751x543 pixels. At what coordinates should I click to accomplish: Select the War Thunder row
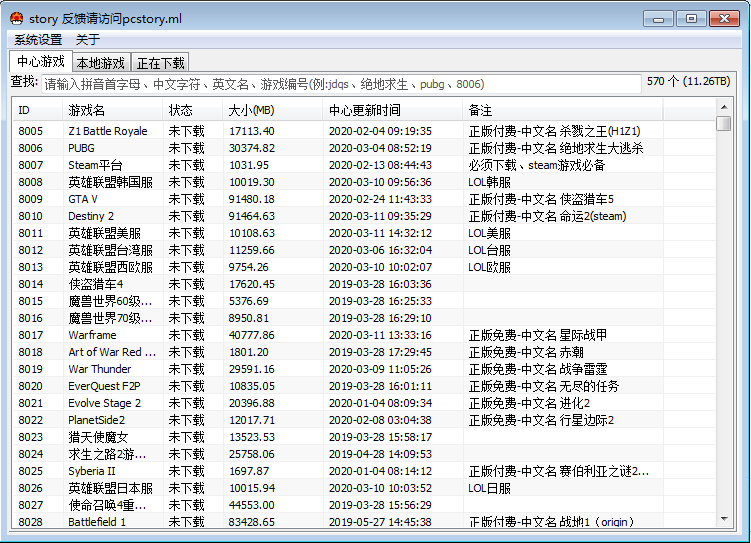(364, 369)
